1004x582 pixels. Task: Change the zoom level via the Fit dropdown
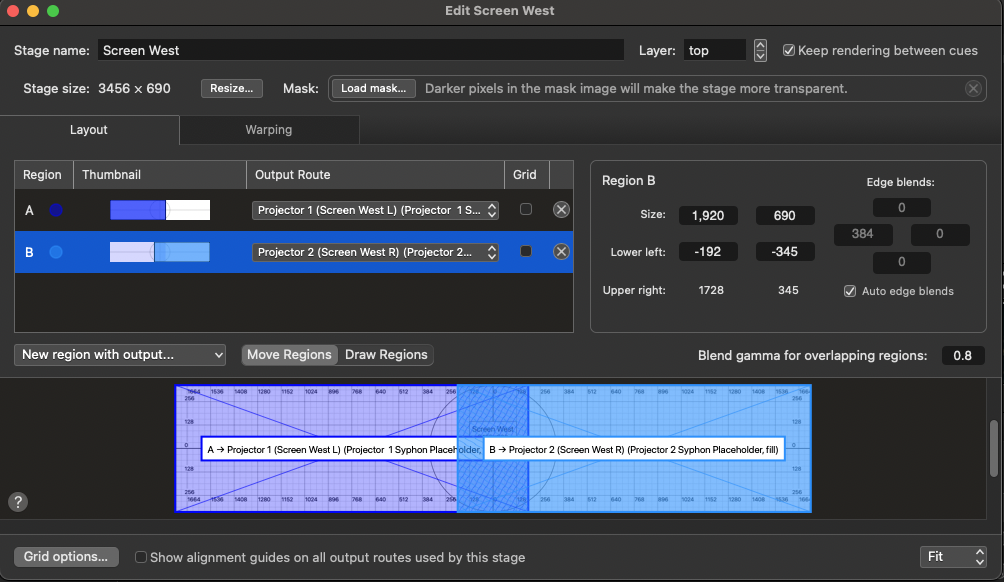pos(951,557)
